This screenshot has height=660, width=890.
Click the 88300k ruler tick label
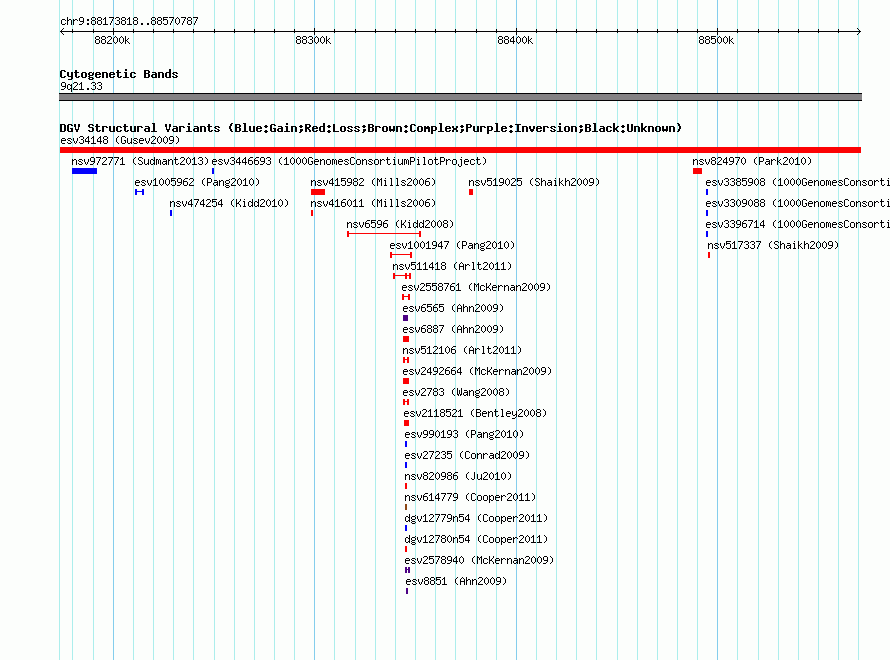(313, 40)
